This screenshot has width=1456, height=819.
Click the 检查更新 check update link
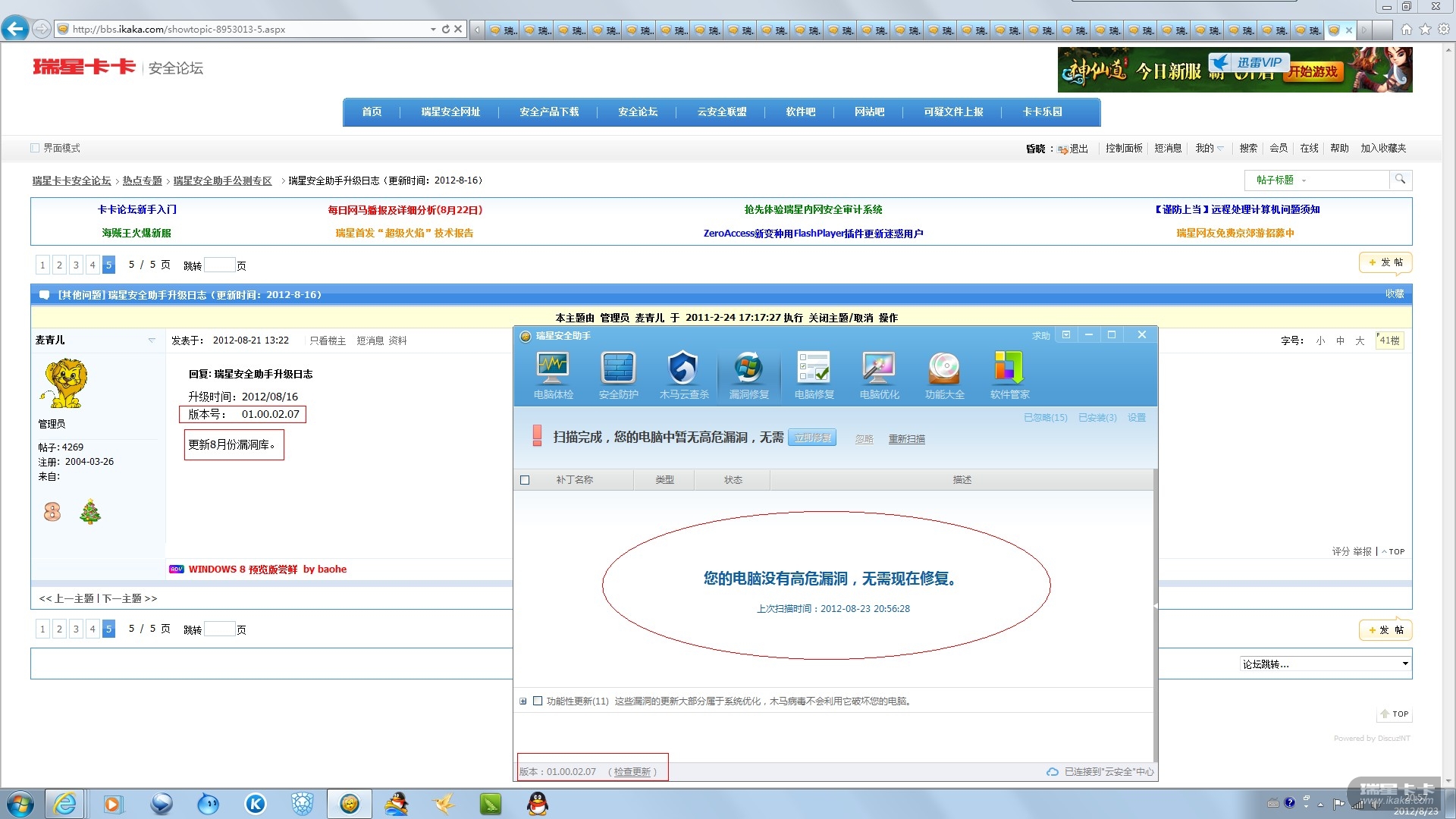click(x=632, y=771)
